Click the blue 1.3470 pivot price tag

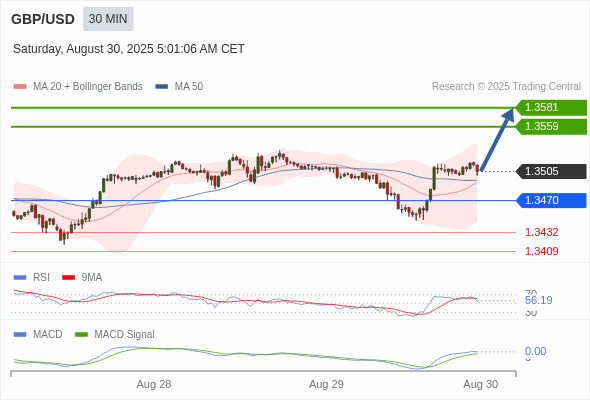[x=551, y=200]
